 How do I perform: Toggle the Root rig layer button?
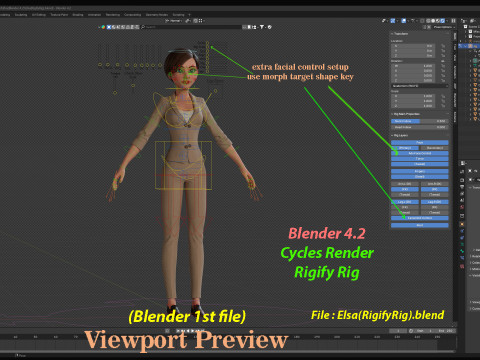(419, 225)
